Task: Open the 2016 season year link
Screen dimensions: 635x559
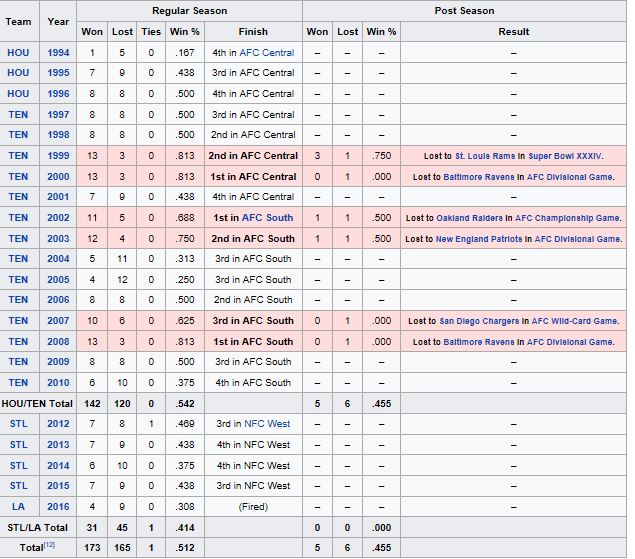Action: (59, 506)
